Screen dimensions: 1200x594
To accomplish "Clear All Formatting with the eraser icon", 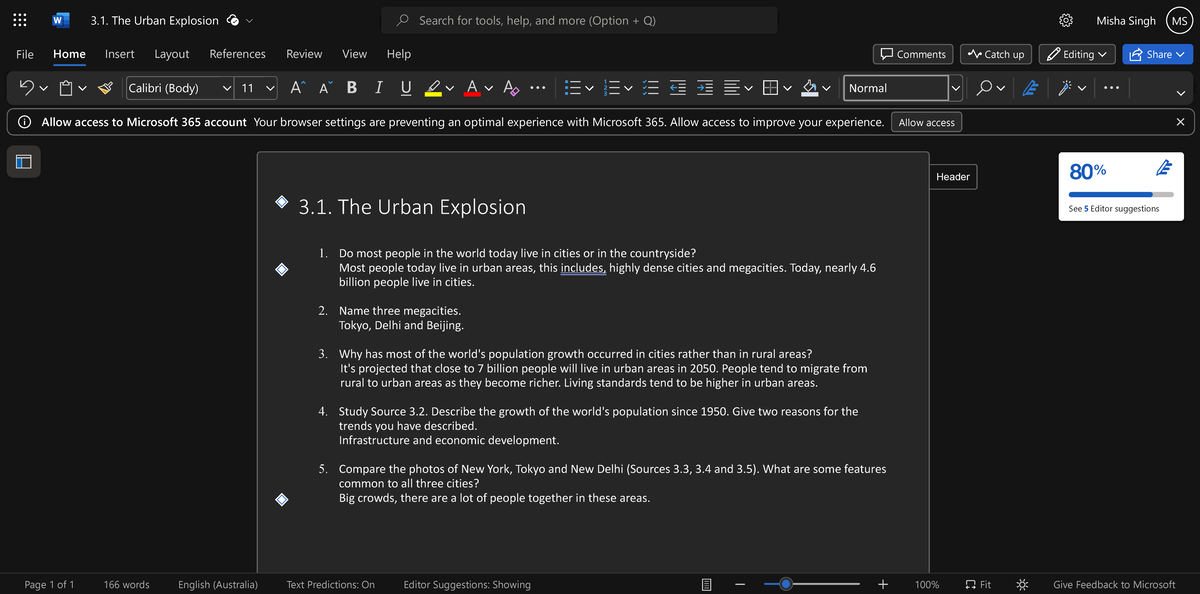I will (510, 88).
